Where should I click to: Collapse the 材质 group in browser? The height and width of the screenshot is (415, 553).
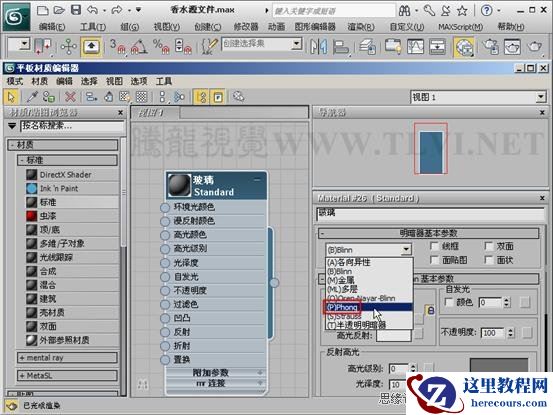[x=63, y=145]
